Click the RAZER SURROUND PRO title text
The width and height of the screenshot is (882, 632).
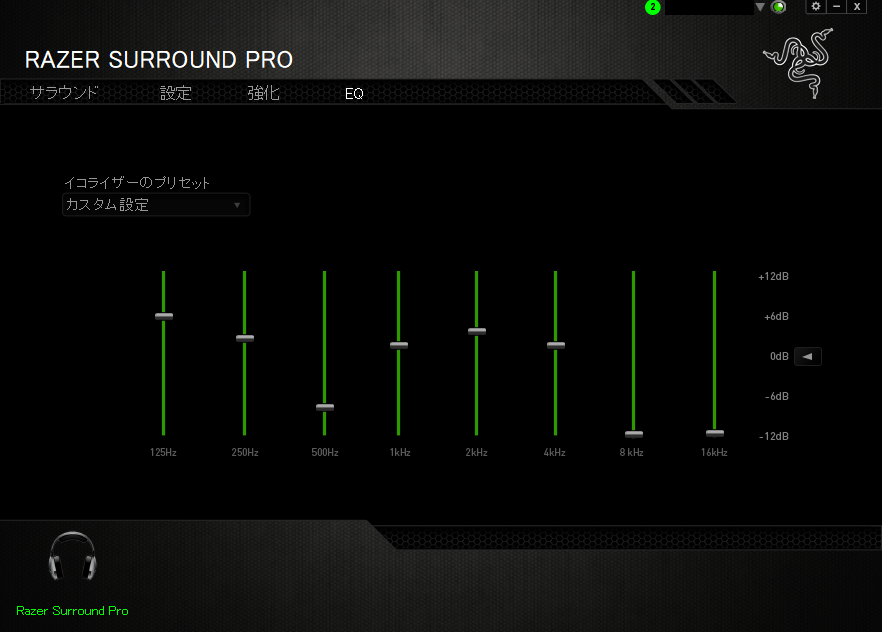pos(159,60)
